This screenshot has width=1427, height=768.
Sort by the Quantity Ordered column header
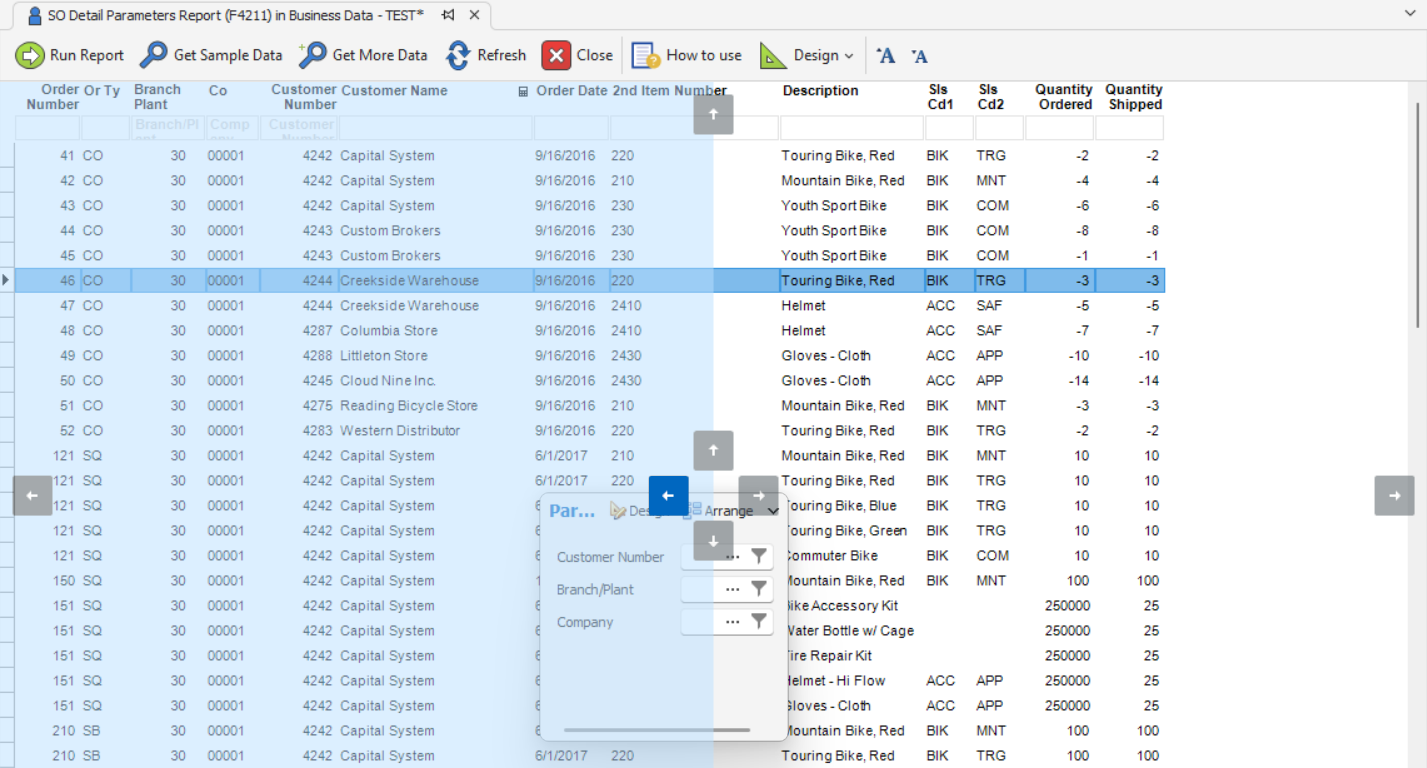1059,97
